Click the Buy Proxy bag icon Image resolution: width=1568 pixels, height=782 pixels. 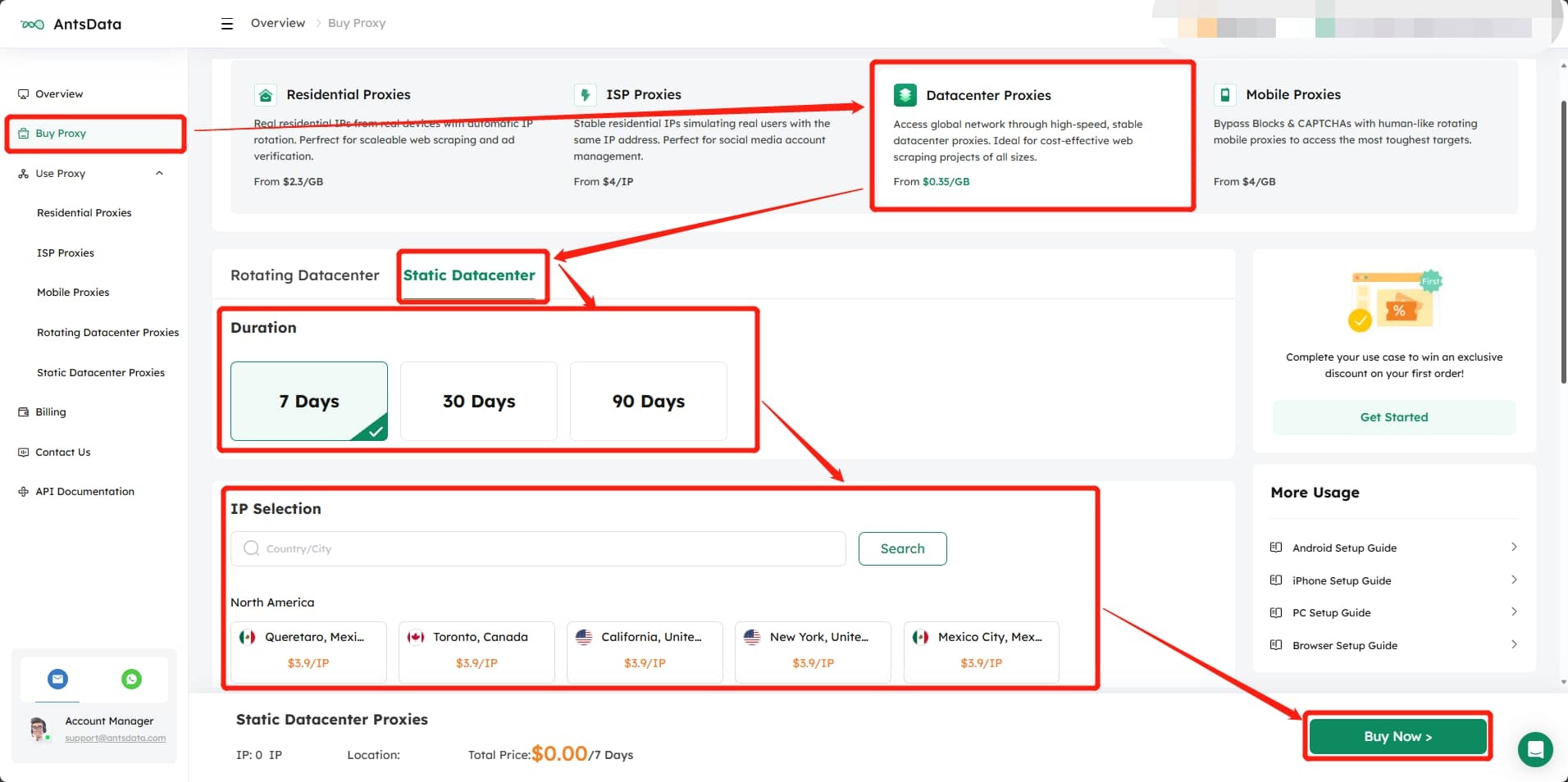(24, 134)
